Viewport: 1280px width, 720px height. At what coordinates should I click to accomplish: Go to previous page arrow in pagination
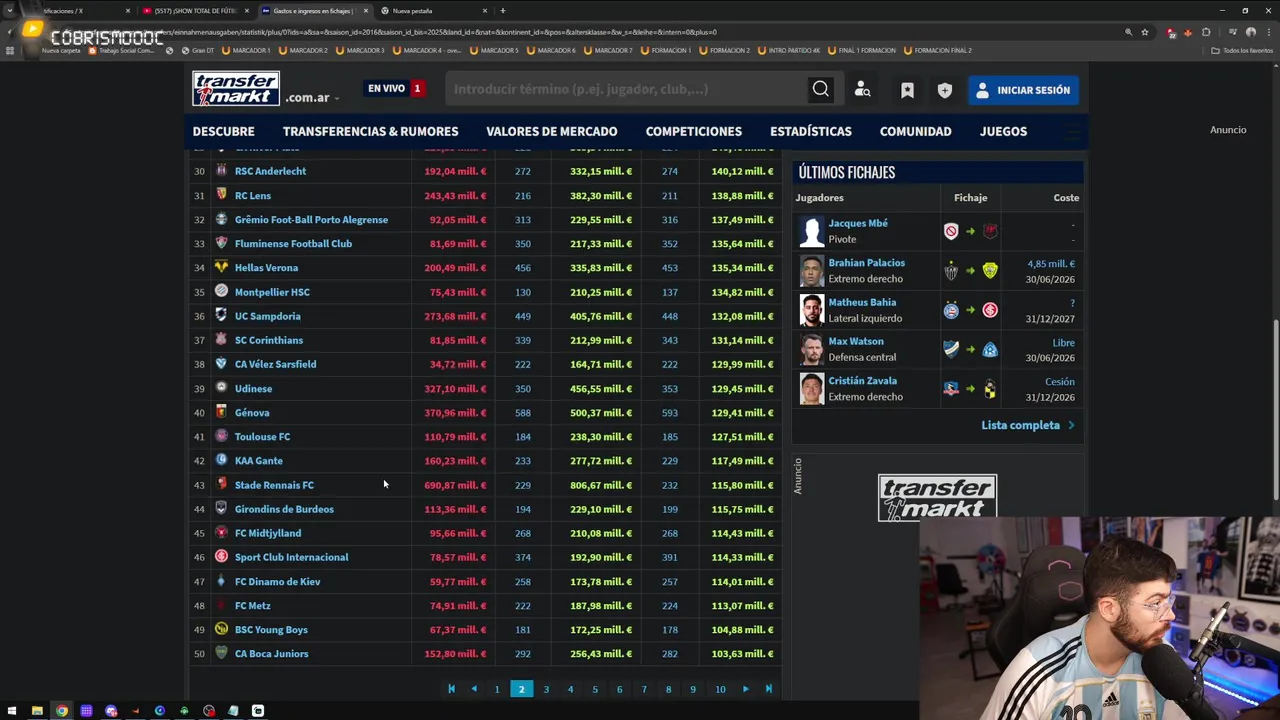(474, 689)
